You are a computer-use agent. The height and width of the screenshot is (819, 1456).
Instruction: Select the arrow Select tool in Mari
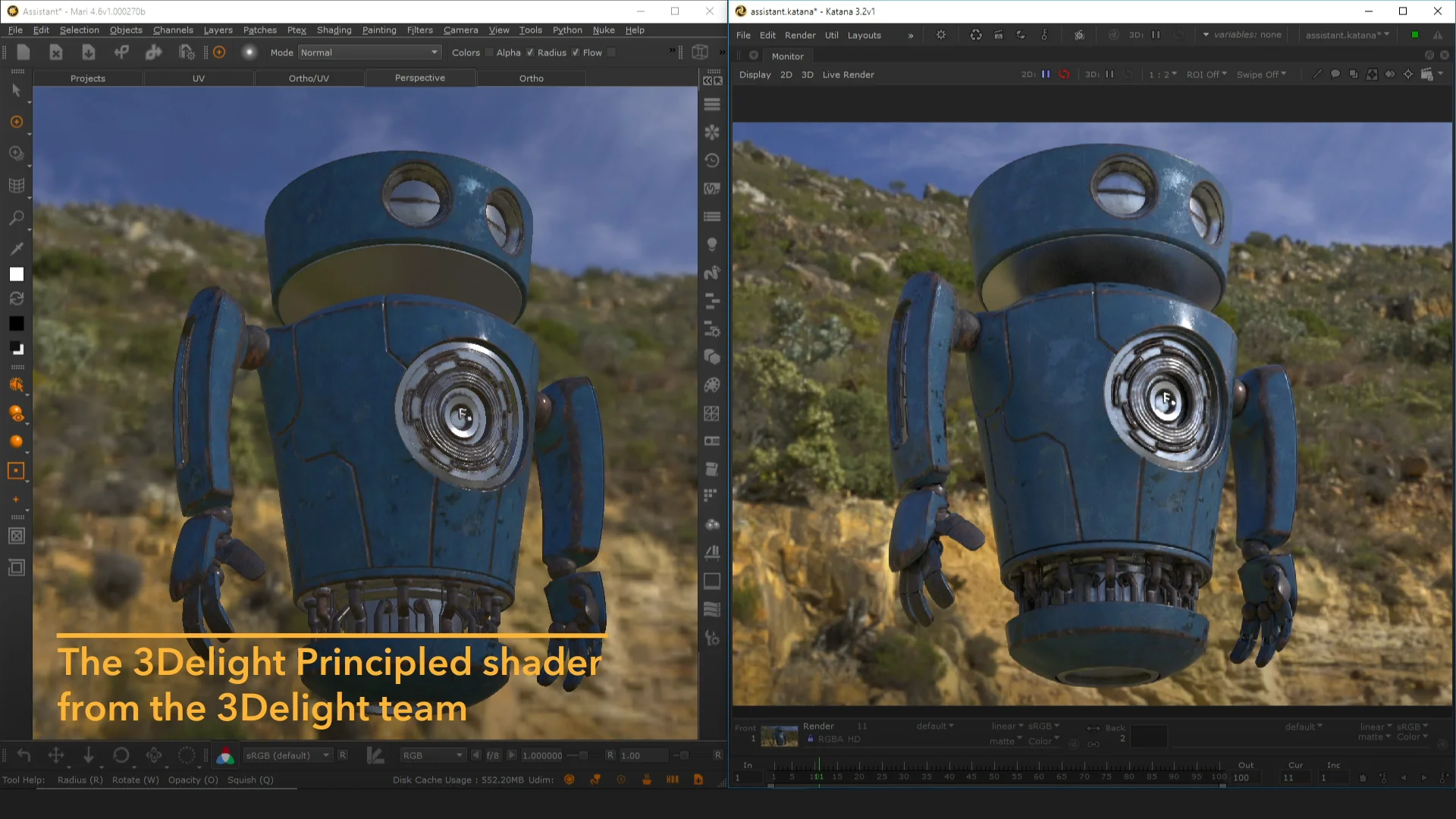16,90
